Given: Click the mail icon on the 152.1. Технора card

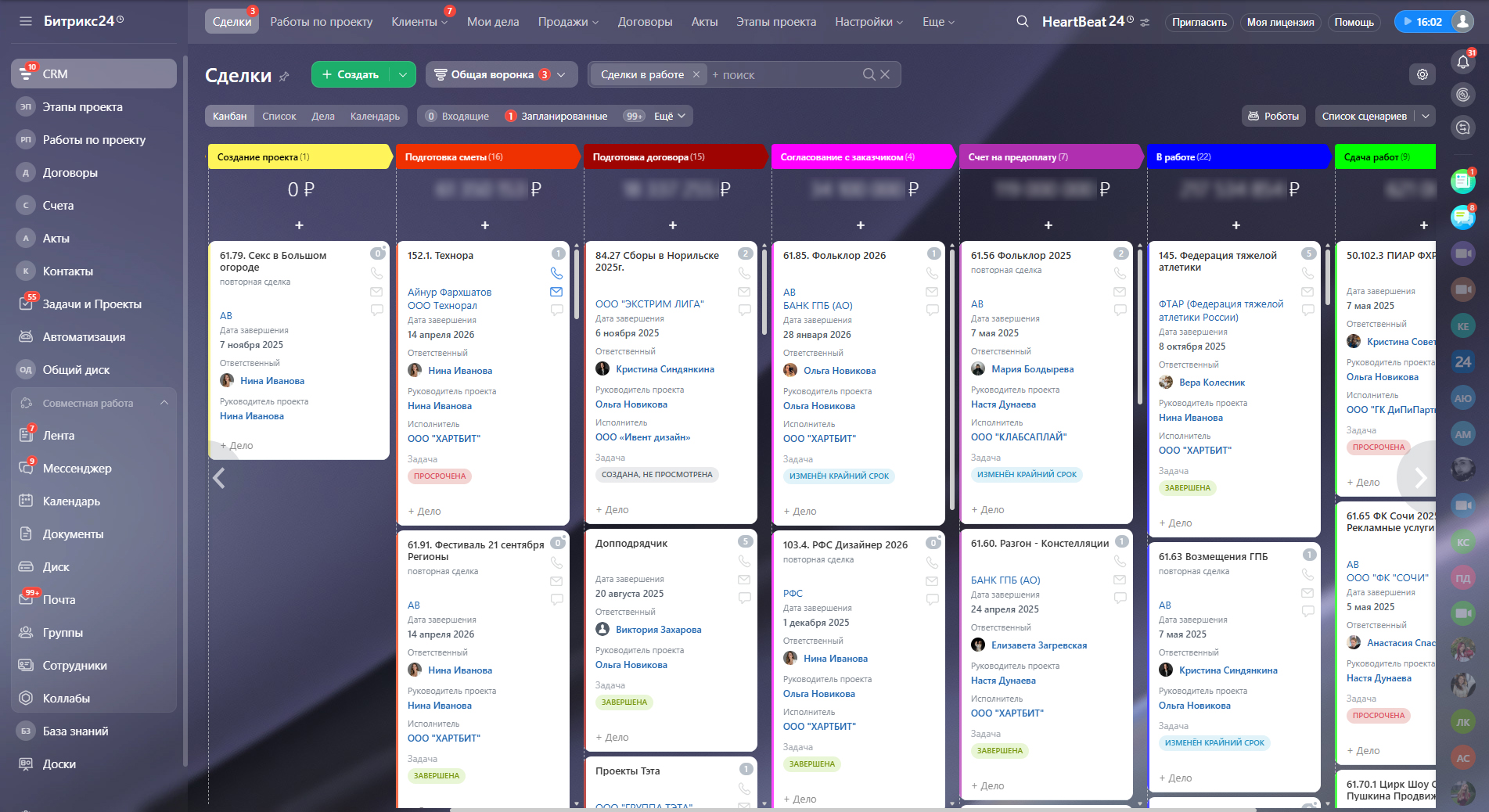Looking at the screenshot, I should point(556,292).
